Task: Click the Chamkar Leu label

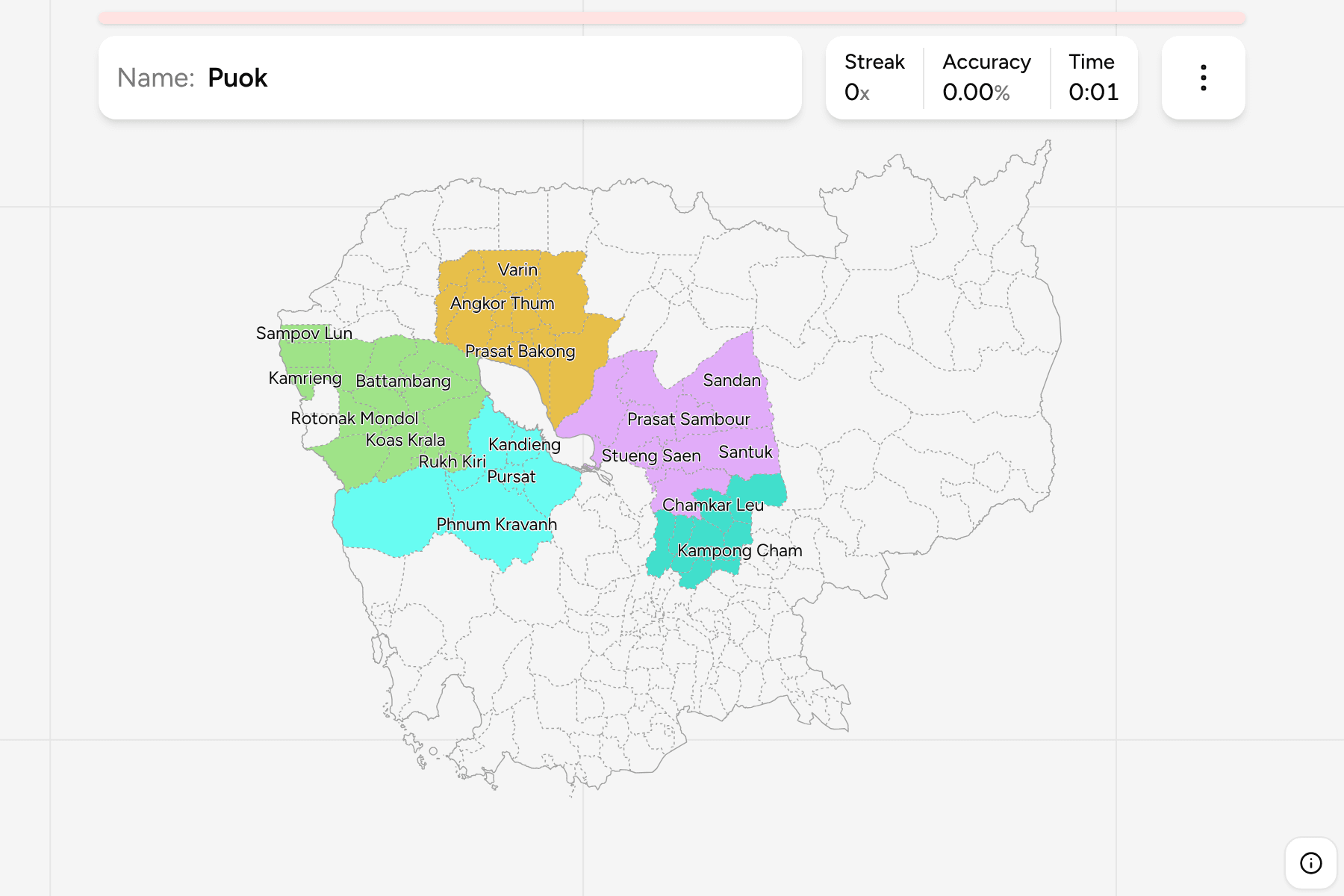Action: 713,505
